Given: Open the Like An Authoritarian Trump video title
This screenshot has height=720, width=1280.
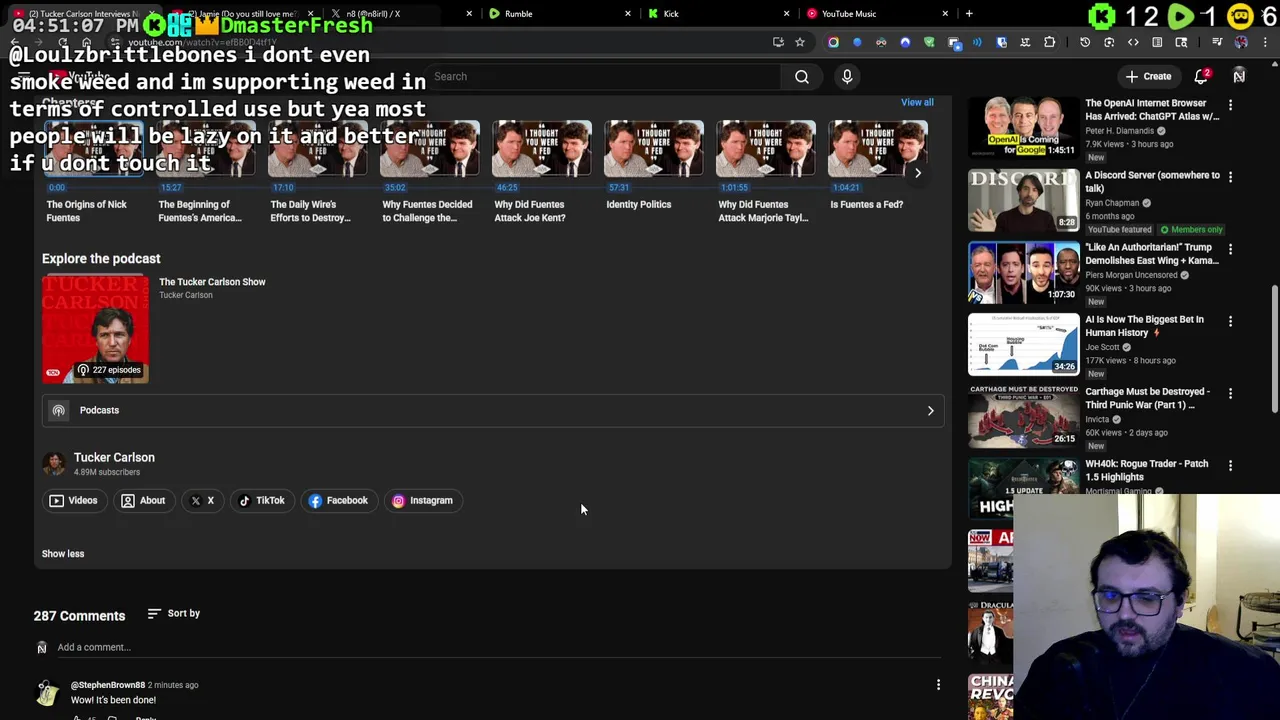Looking at the screenshot, I should (x=1152, y=254).
